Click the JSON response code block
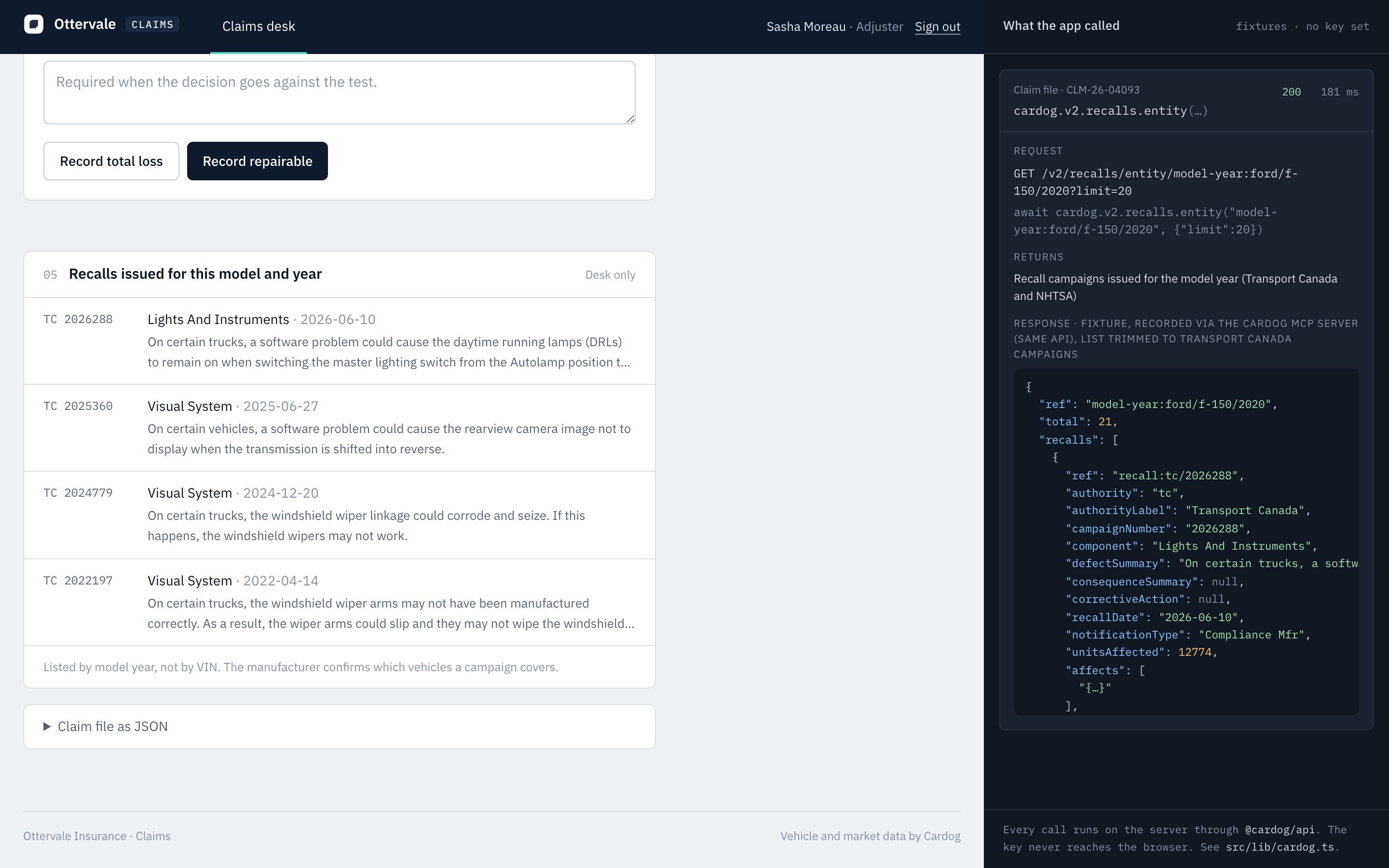 click(1186, 542)
